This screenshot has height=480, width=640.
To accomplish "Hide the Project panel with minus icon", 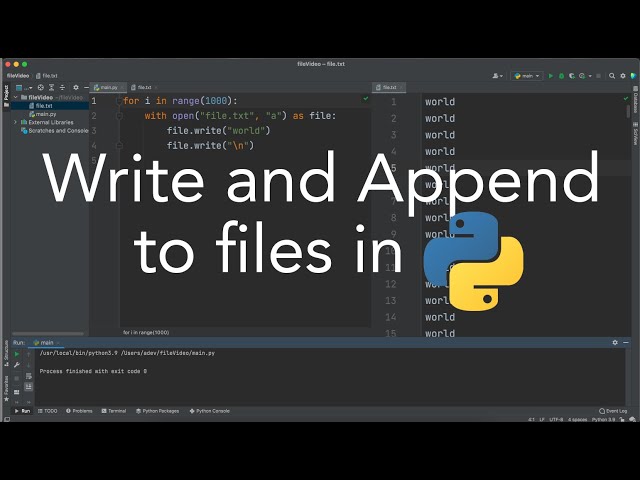I will click(86, 87).
